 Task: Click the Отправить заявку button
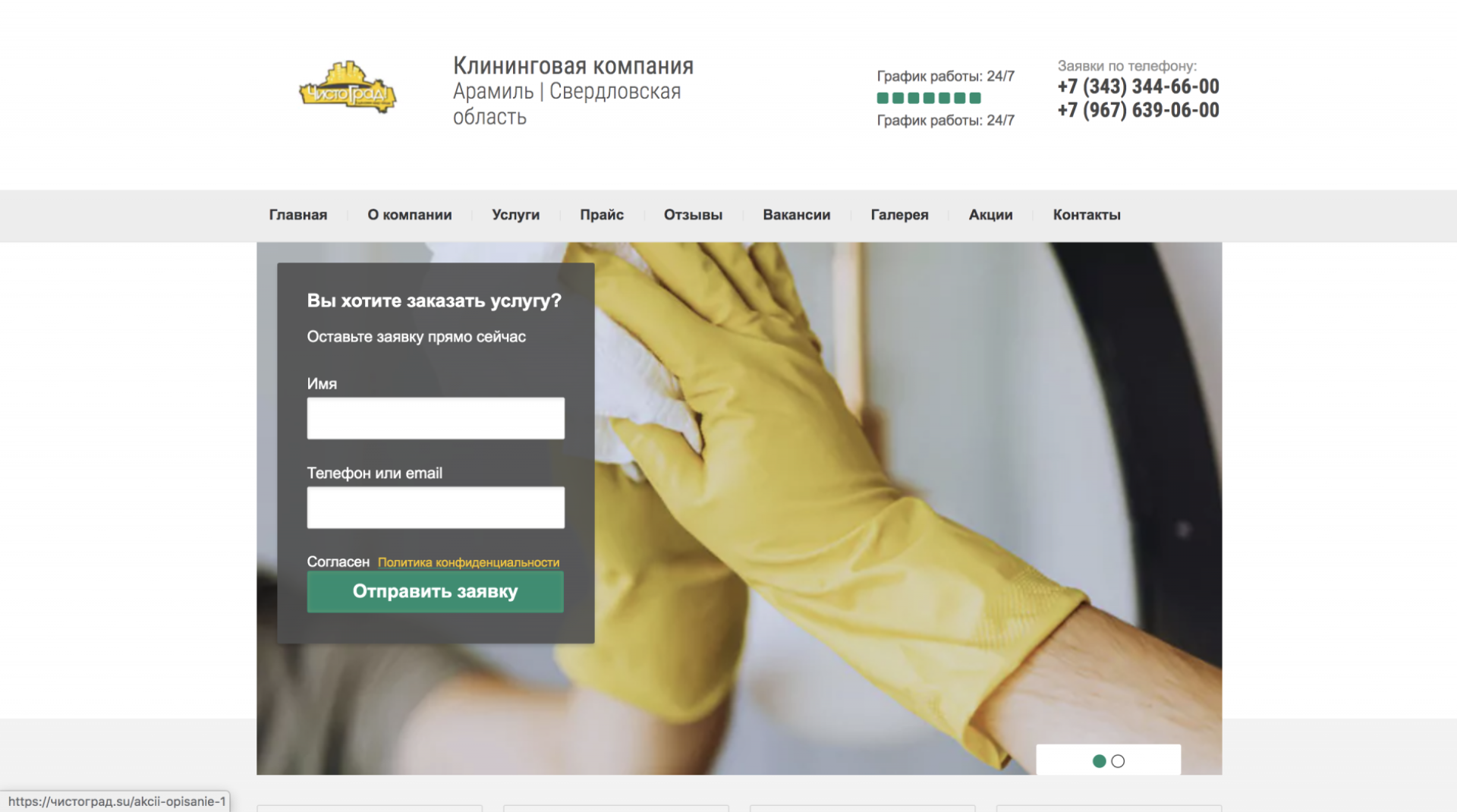click(x=435, y=592)
